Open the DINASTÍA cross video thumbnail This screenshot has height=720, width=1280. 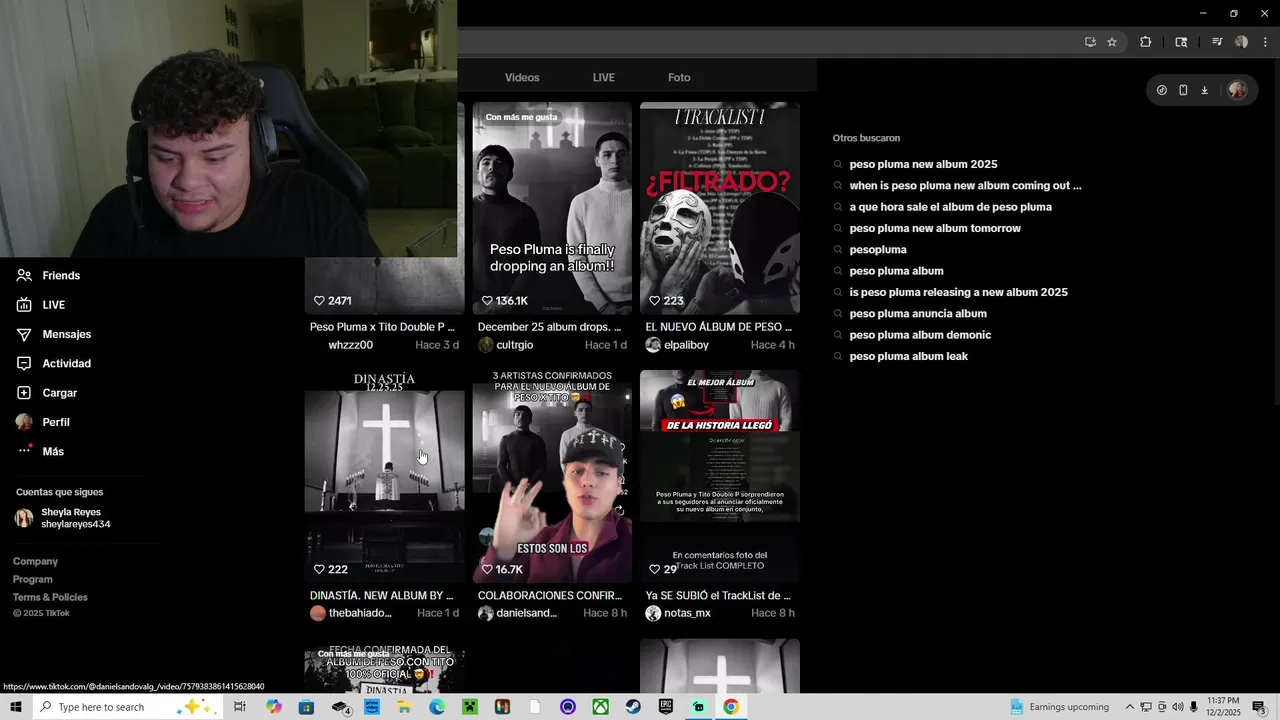click(385, 476)
